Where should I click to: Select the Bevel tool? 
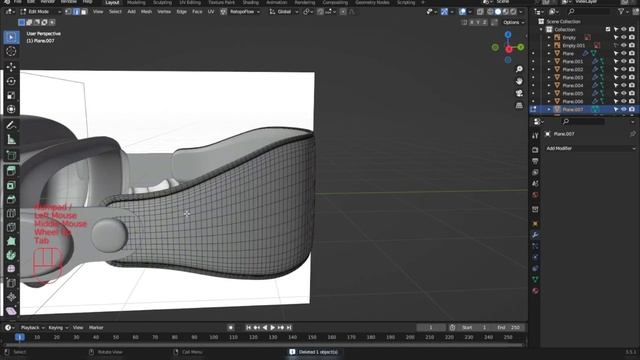pos(11,199)
